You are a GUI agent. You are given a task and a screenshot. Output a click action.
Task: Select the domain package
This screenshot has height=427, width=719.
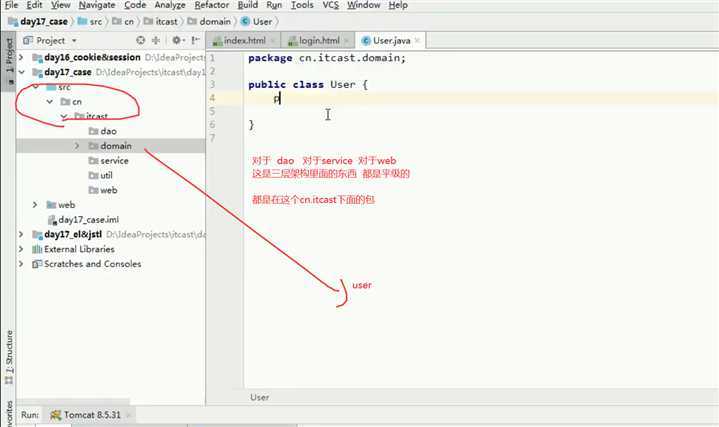point(116,146)
